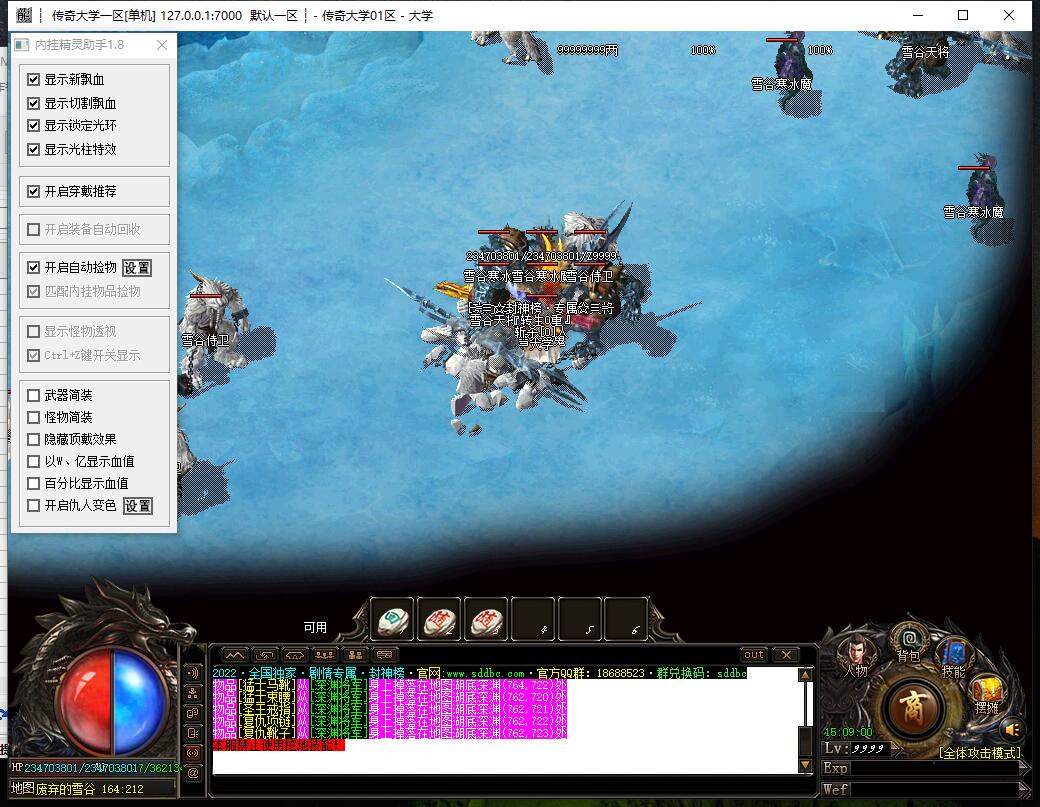Close the 内挂精灵助手1.8 panel

point(162,45)
